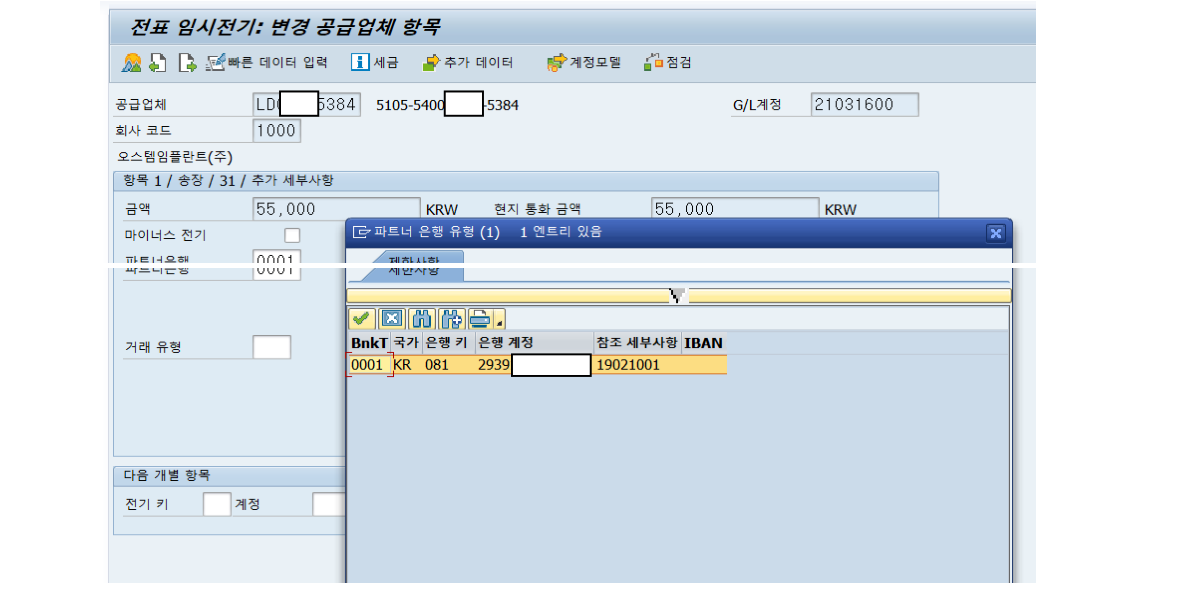The image size is (1191, 590).
Task: Open 빠른 데이터 입력 fast data entry
Action: (267, 63)
